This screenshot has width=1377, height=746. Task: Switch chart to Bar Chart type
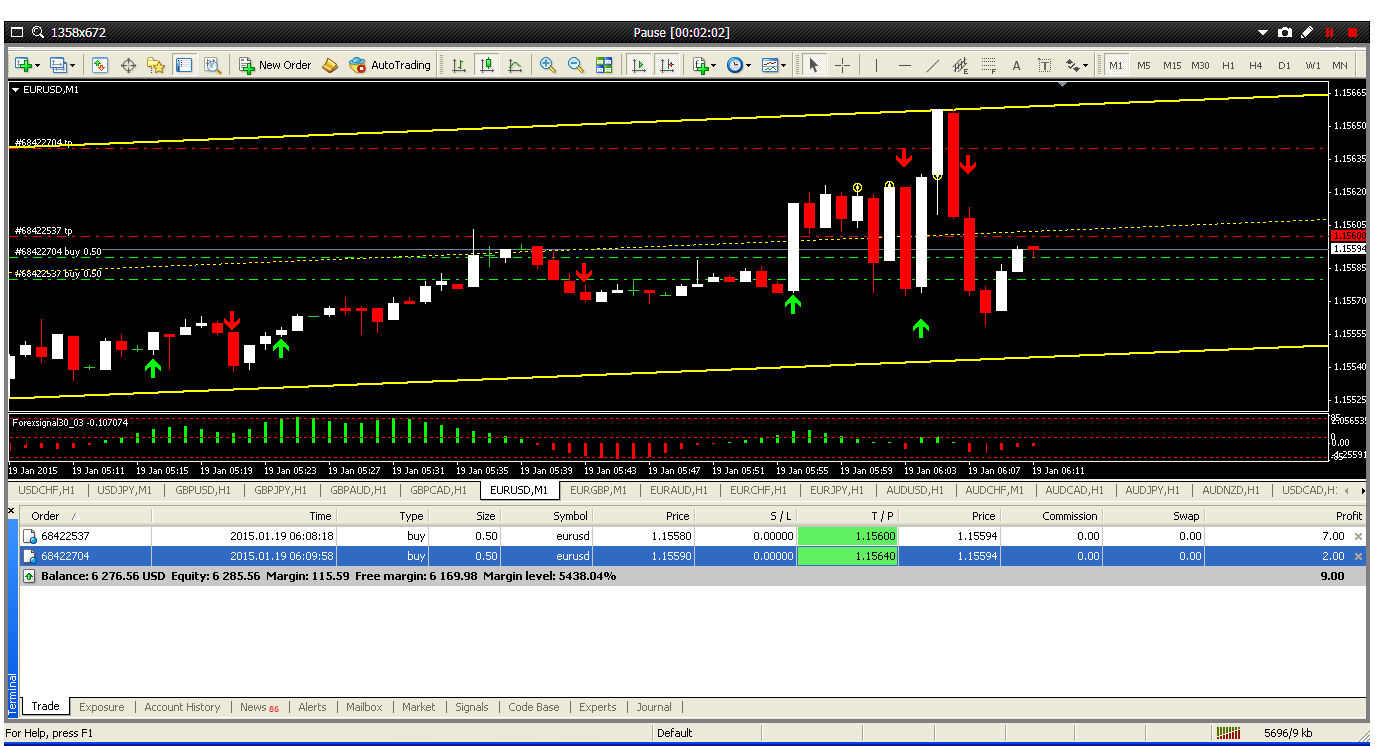459,65
